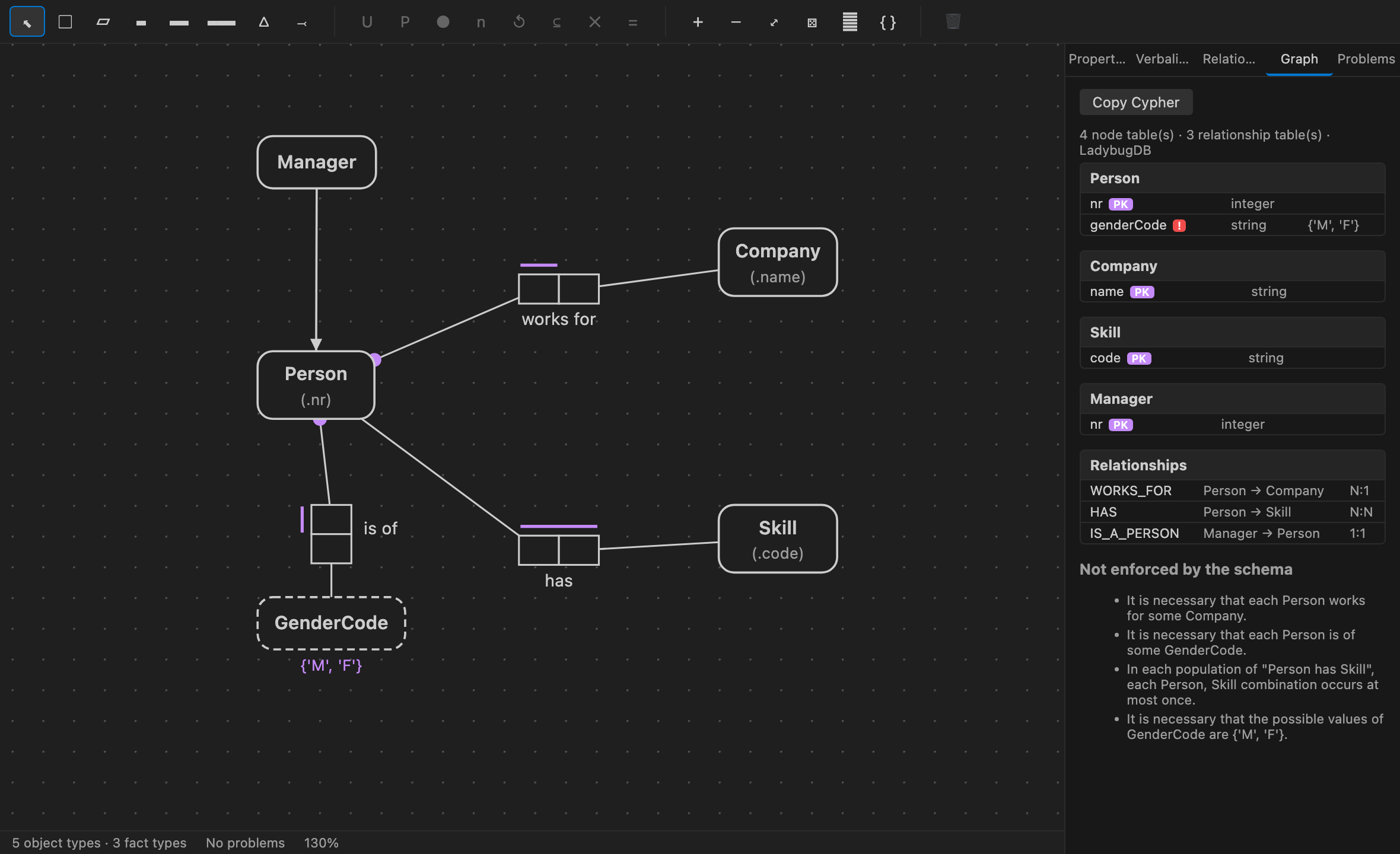Click the 'P' constraint tool
Viewport: 1400px width, 854px height.
click(x=405, y=22)
